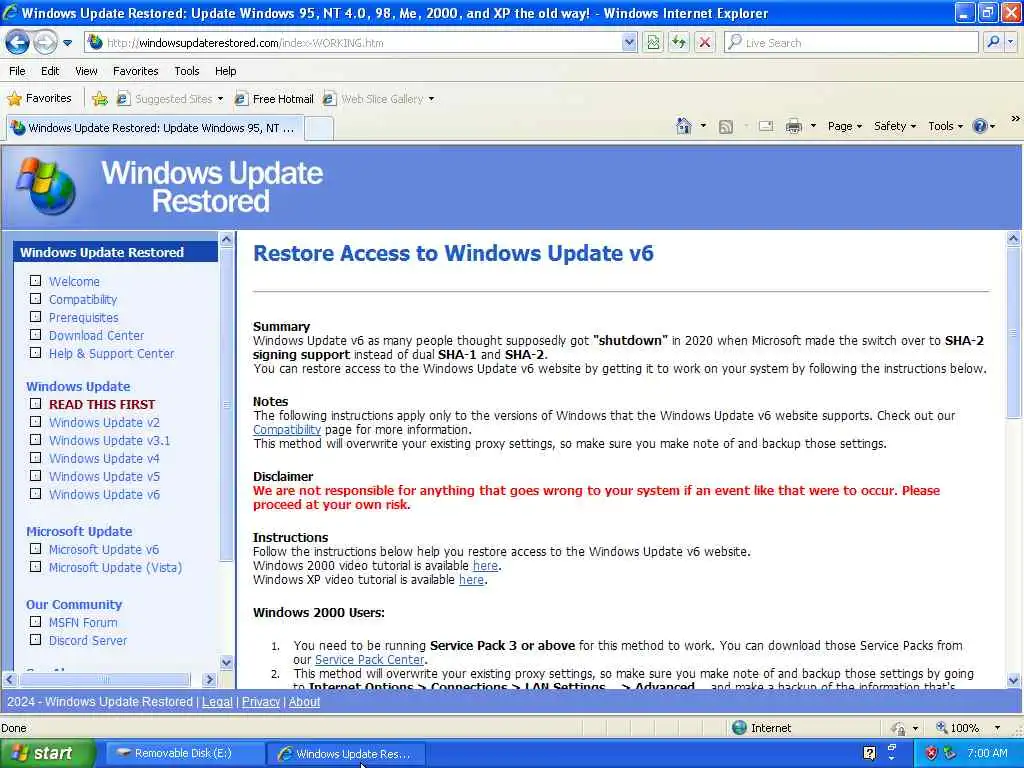Click Add to Favorites Bar icon

100,99
